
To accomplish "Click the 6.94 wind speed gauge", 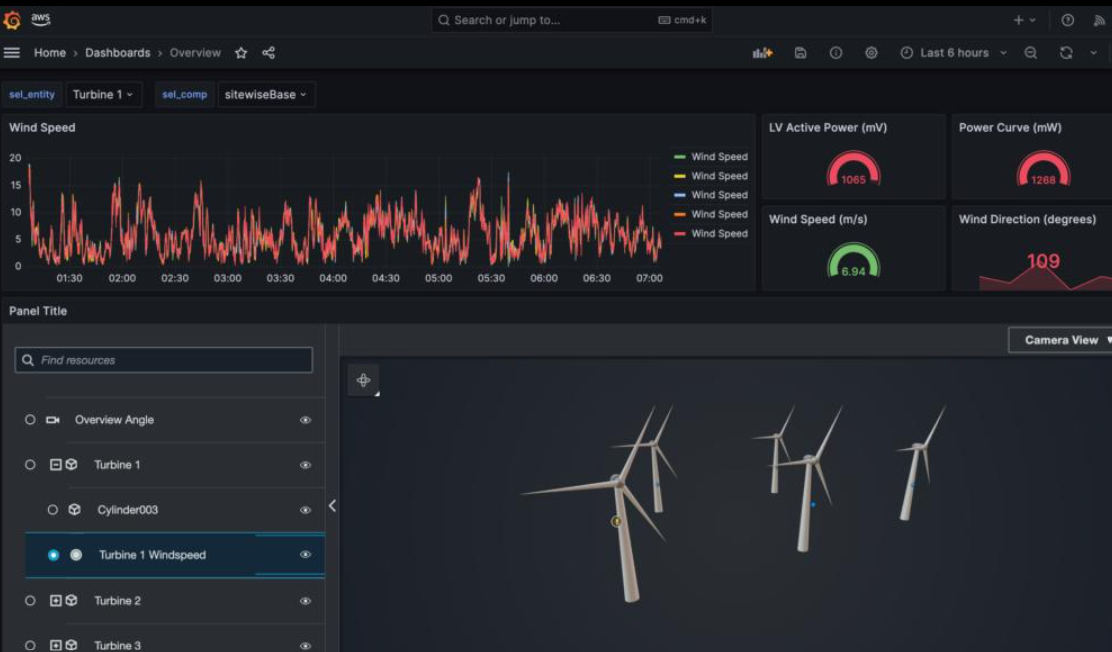I will [853, 261].
